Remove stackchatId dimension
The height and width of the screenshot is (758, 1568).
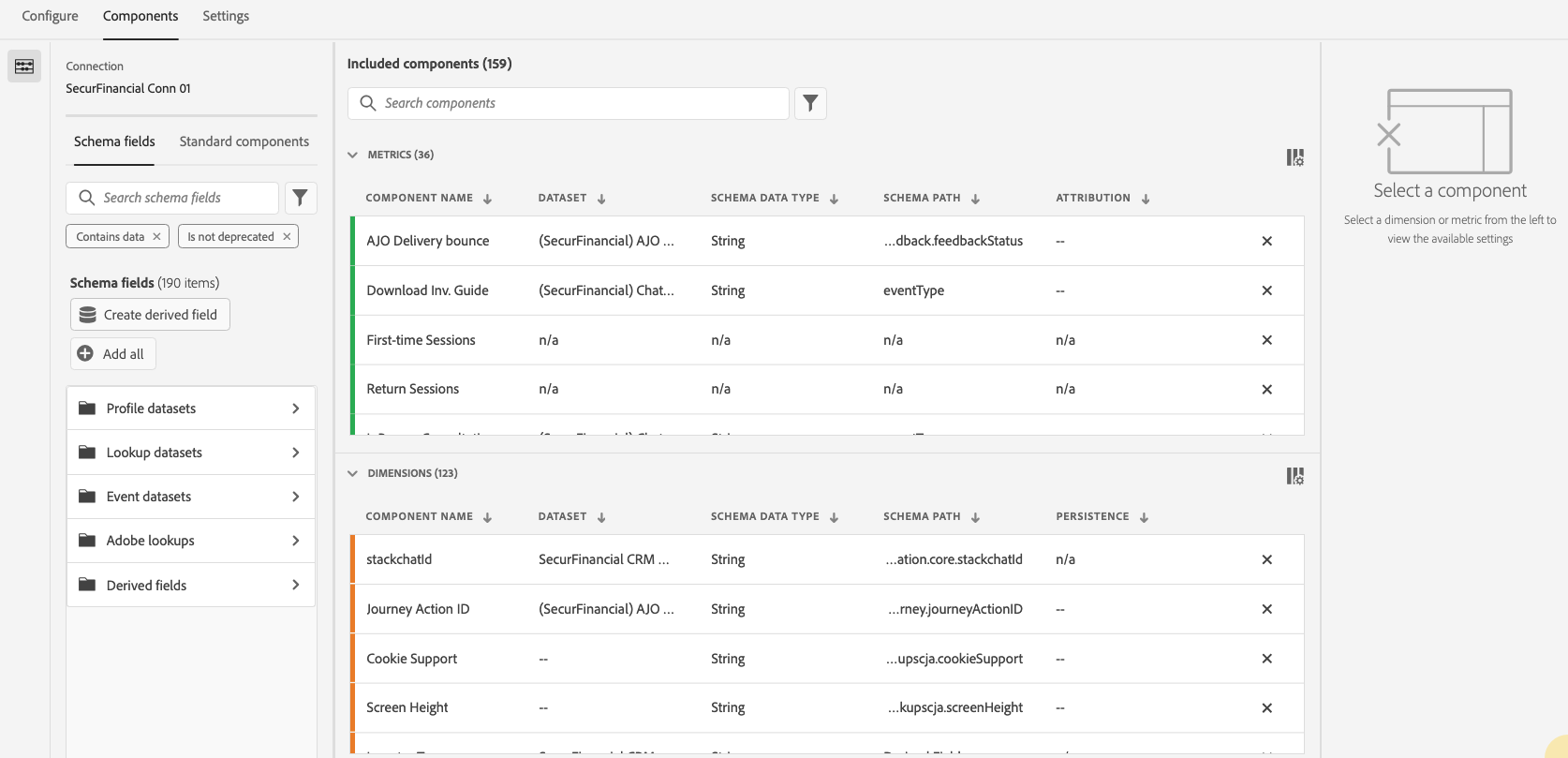[x=1266, y=559]
